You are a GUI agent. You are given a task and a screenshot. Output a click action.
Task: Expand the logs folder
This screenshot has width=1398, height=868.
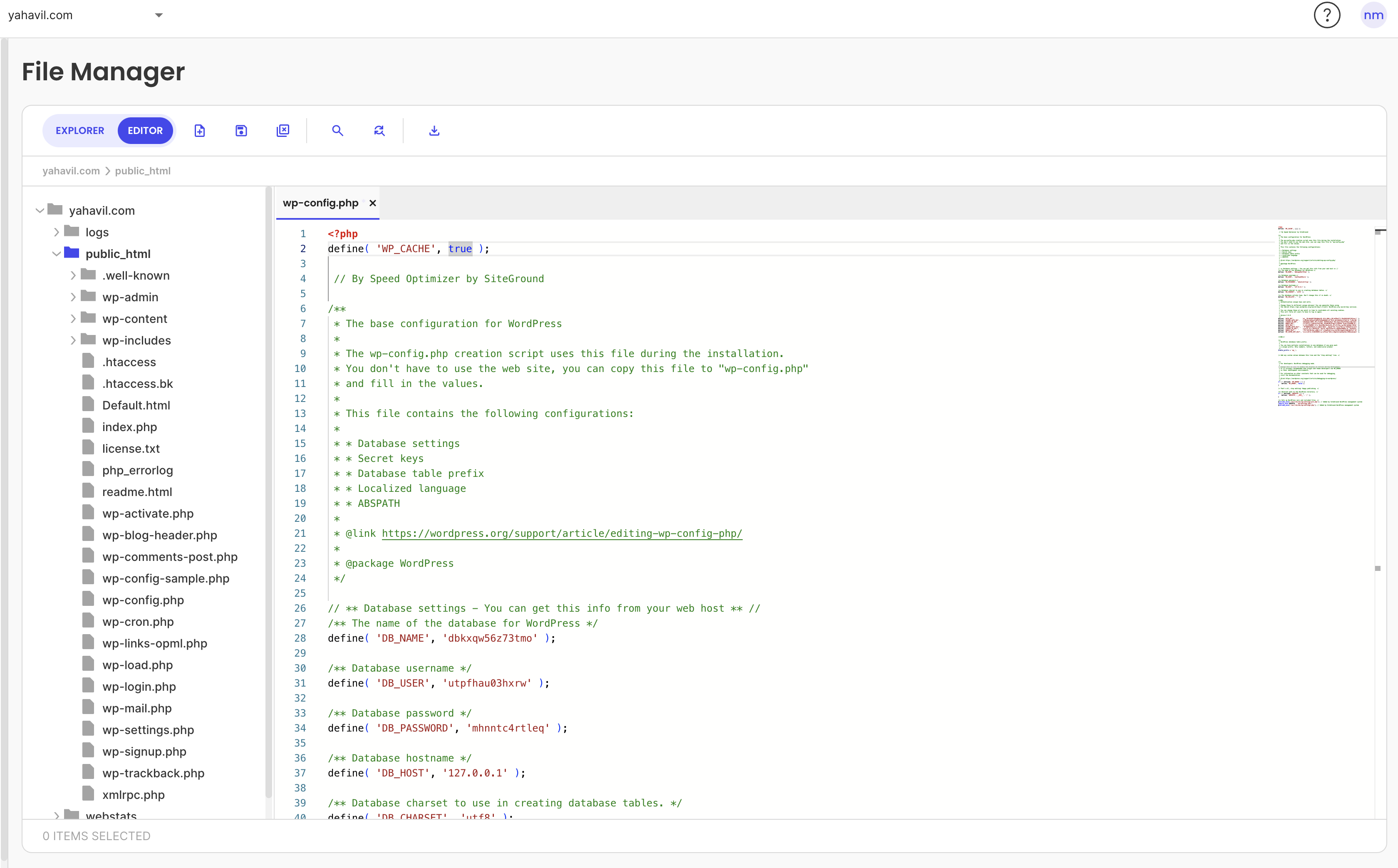pyautogui.click(x=56, y=233)
